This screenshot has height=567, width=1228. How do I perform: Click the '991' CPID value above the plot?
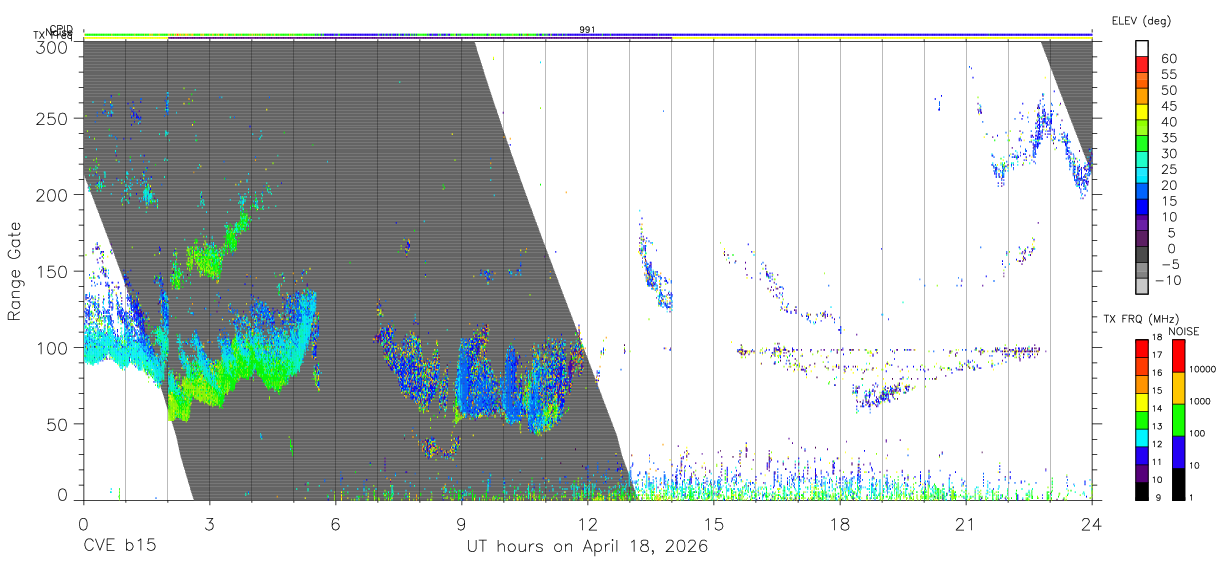(x=588, y=29)
